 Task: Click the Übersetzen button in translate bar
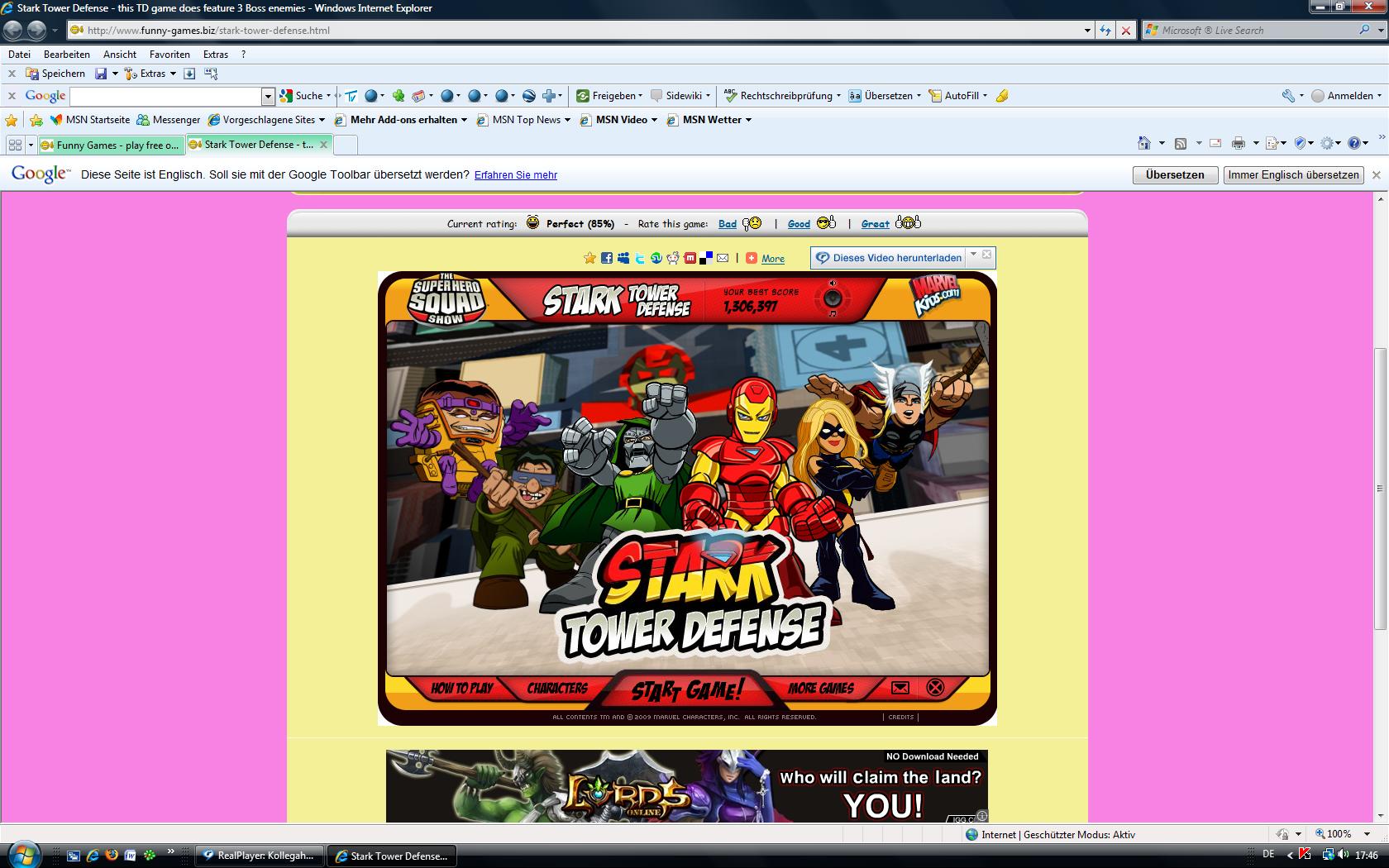pos(1174,175)
